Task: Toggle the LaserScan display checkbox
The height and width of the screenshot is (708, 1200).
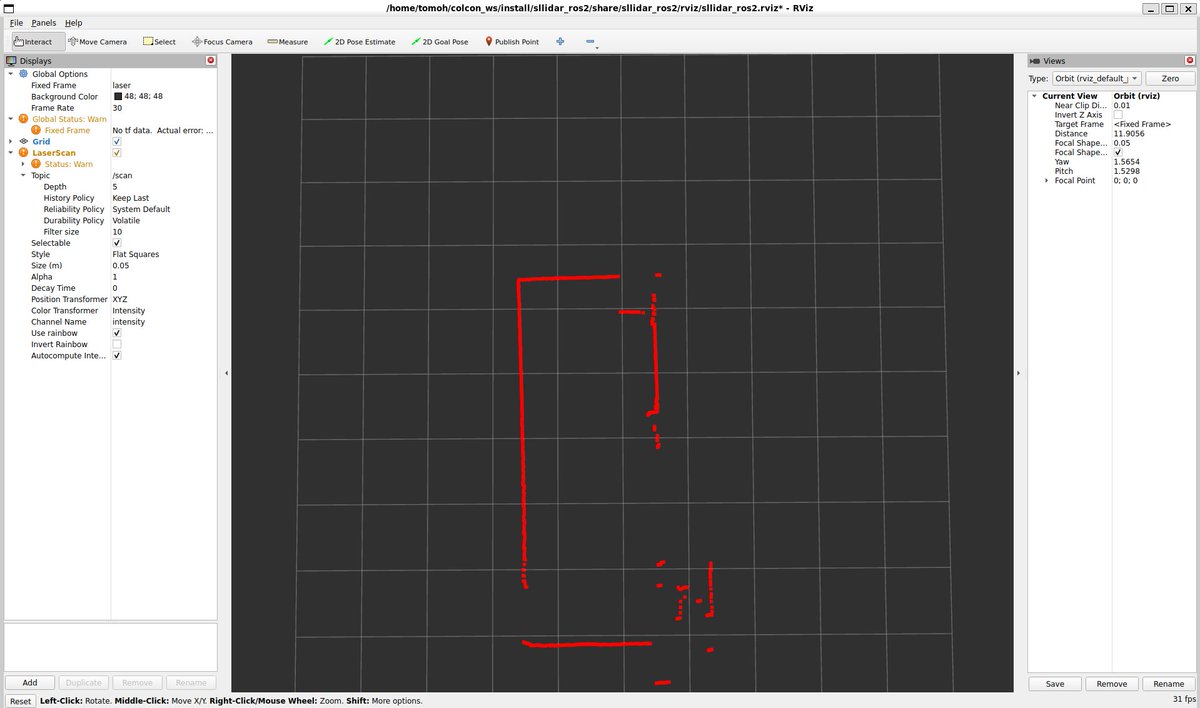Action: 117,153
